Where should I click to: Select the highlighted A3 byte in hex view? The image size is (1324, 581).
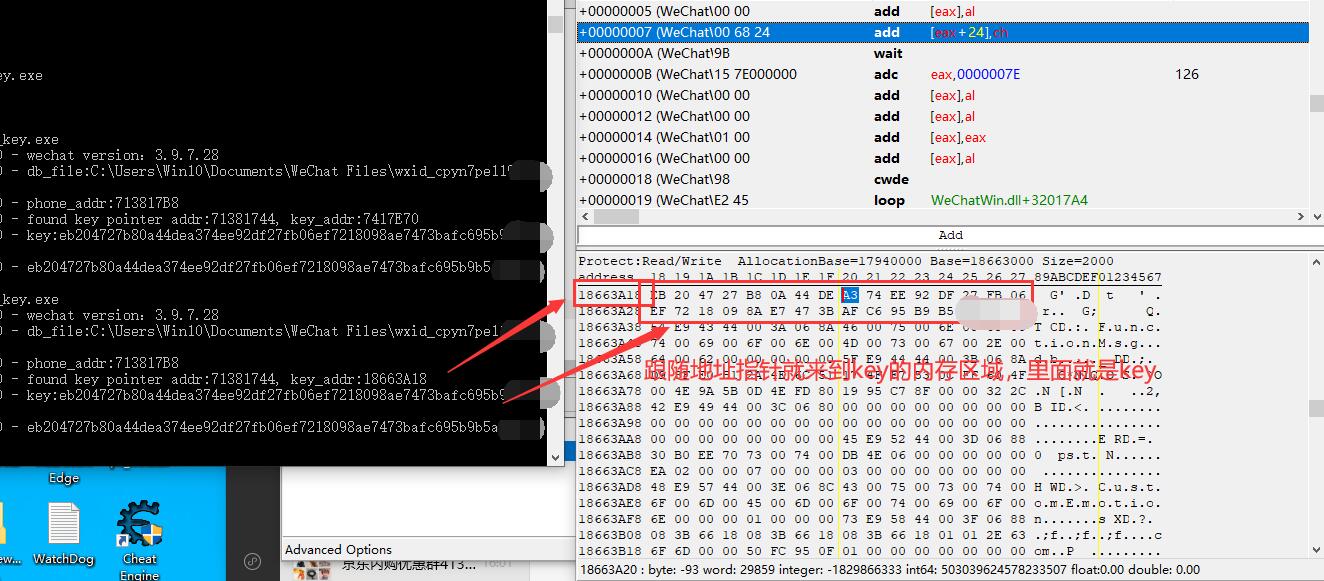pyautogui.click(x=850, y=295)
